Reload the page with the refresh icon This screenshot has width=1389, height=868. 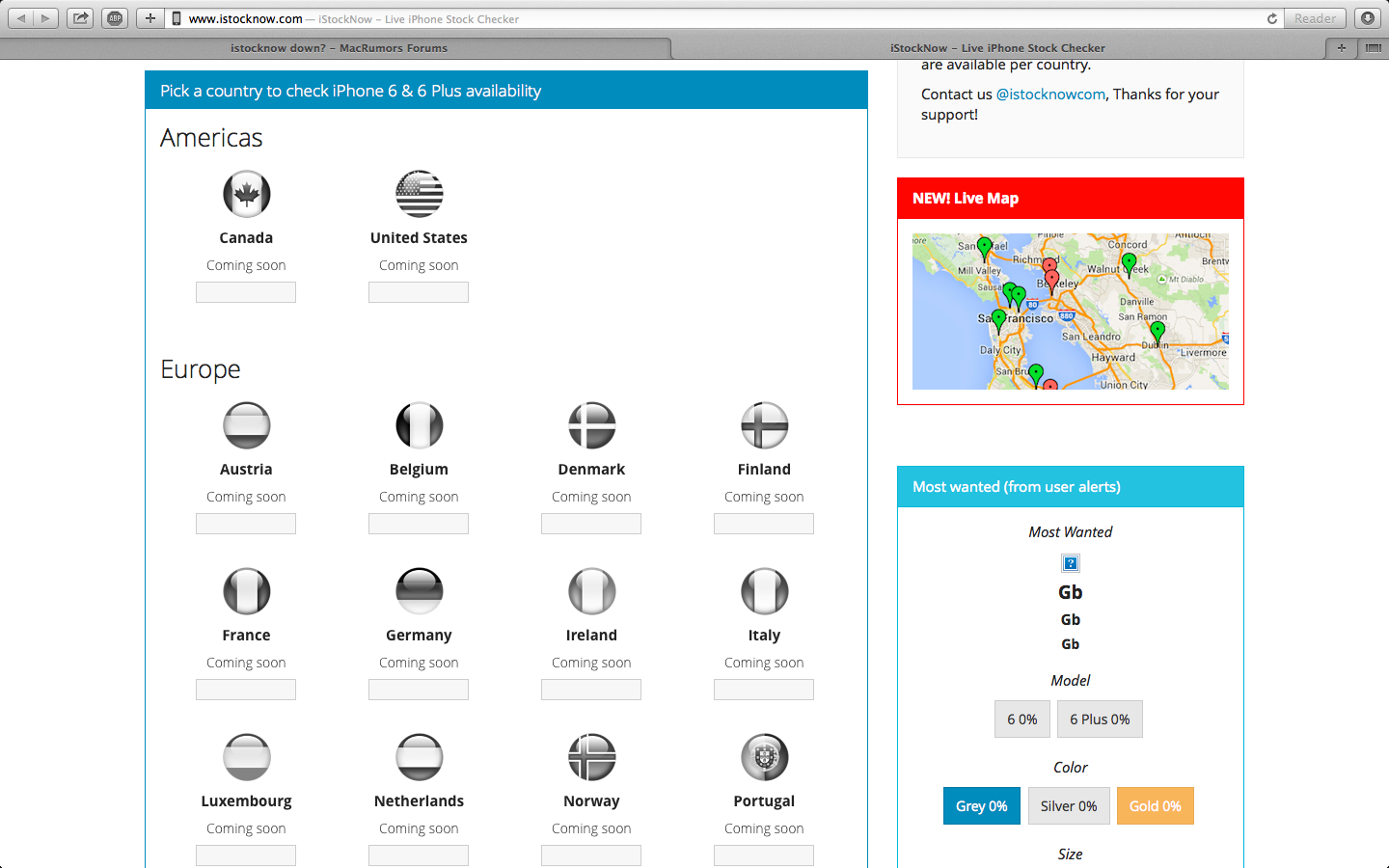coord(1272,18)
